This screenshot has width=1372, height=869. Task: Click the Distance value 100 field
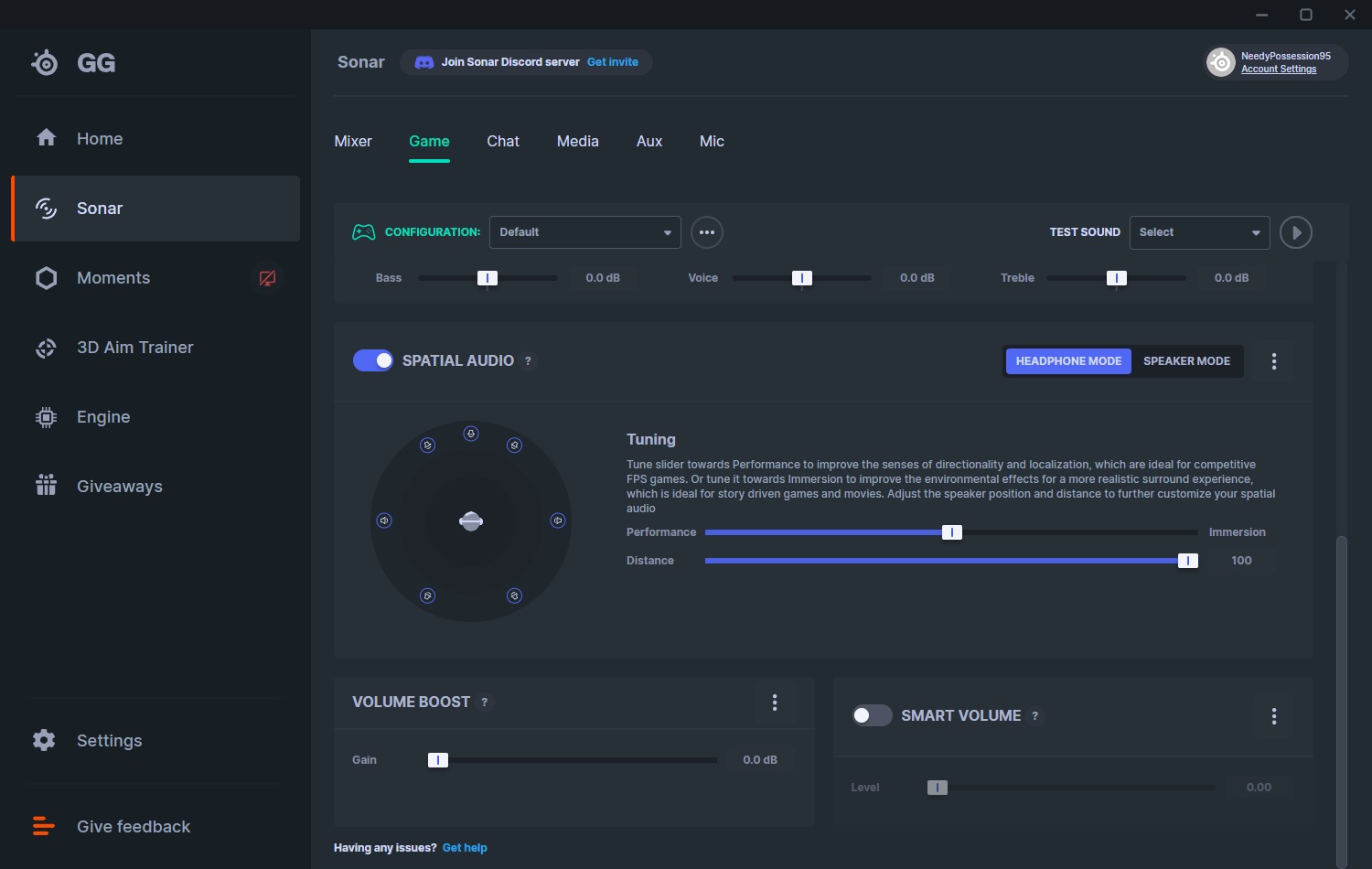click(1241, 561)
